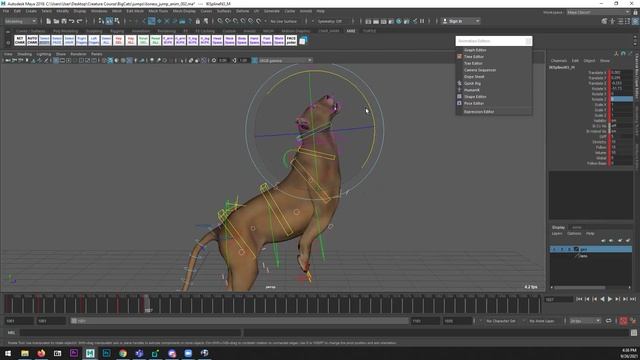The width and height of the screenshot is (640, 360).
Task: Click the blue cube shelf icon
Action: click(x=303, y=40)
